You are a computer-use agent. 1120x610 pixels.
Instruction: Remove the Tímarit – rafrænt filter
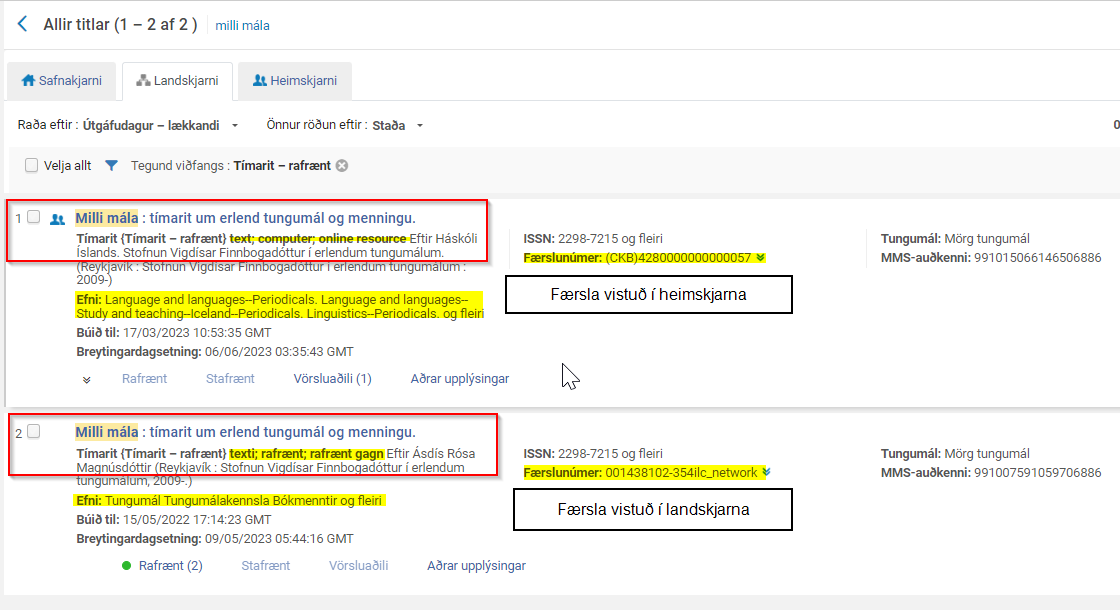[x=342, y=166]
